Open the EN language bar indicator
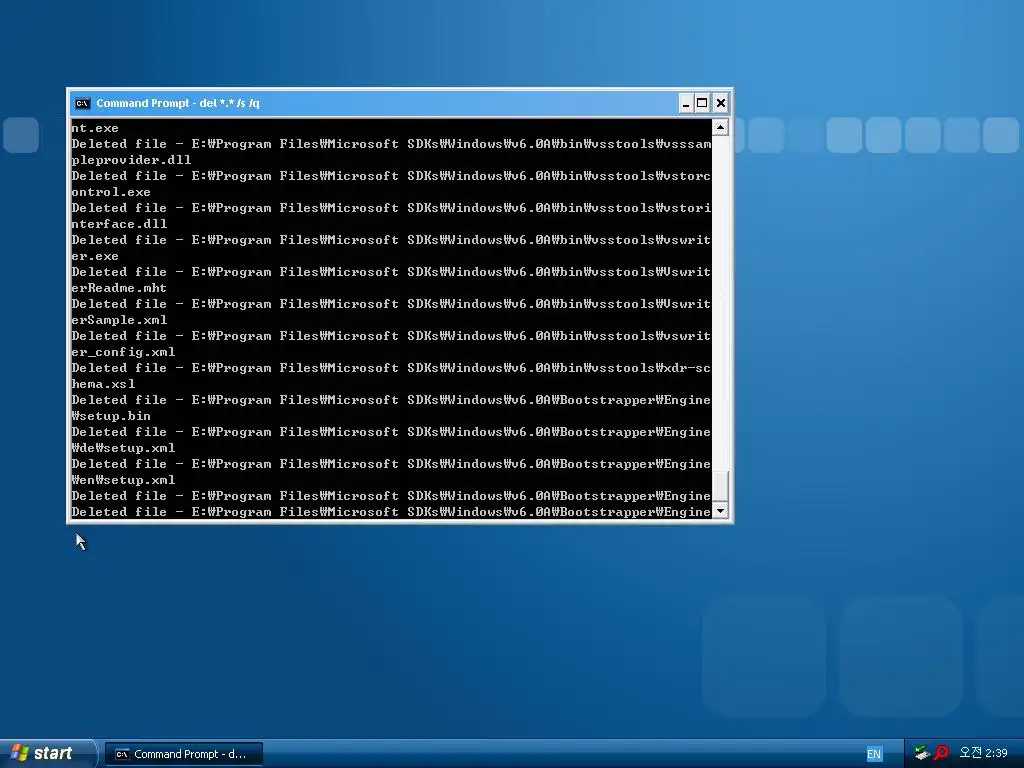The width and height of the screenshot is (1024, 768). click(874, 754)
